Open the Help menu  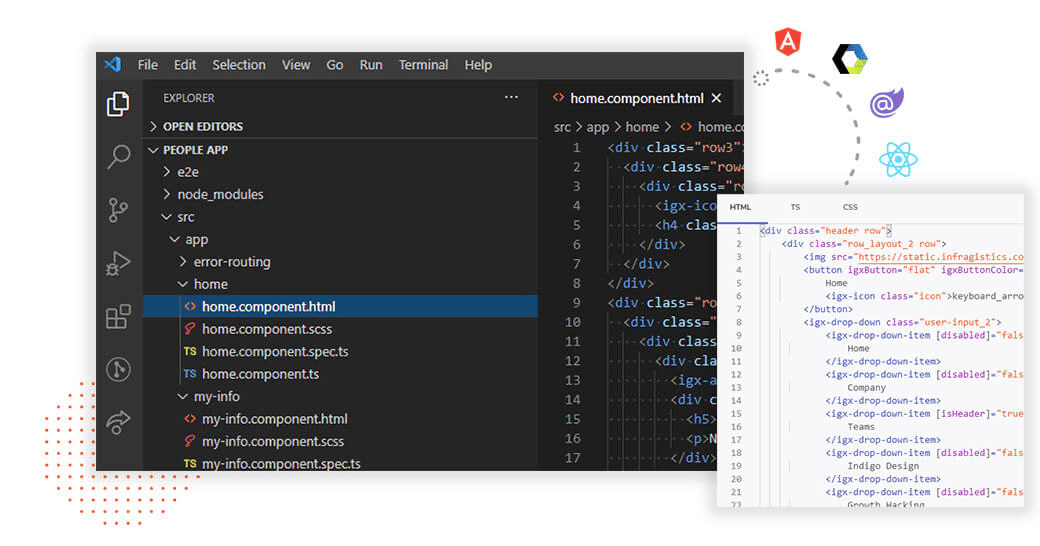tap(478, 65)
